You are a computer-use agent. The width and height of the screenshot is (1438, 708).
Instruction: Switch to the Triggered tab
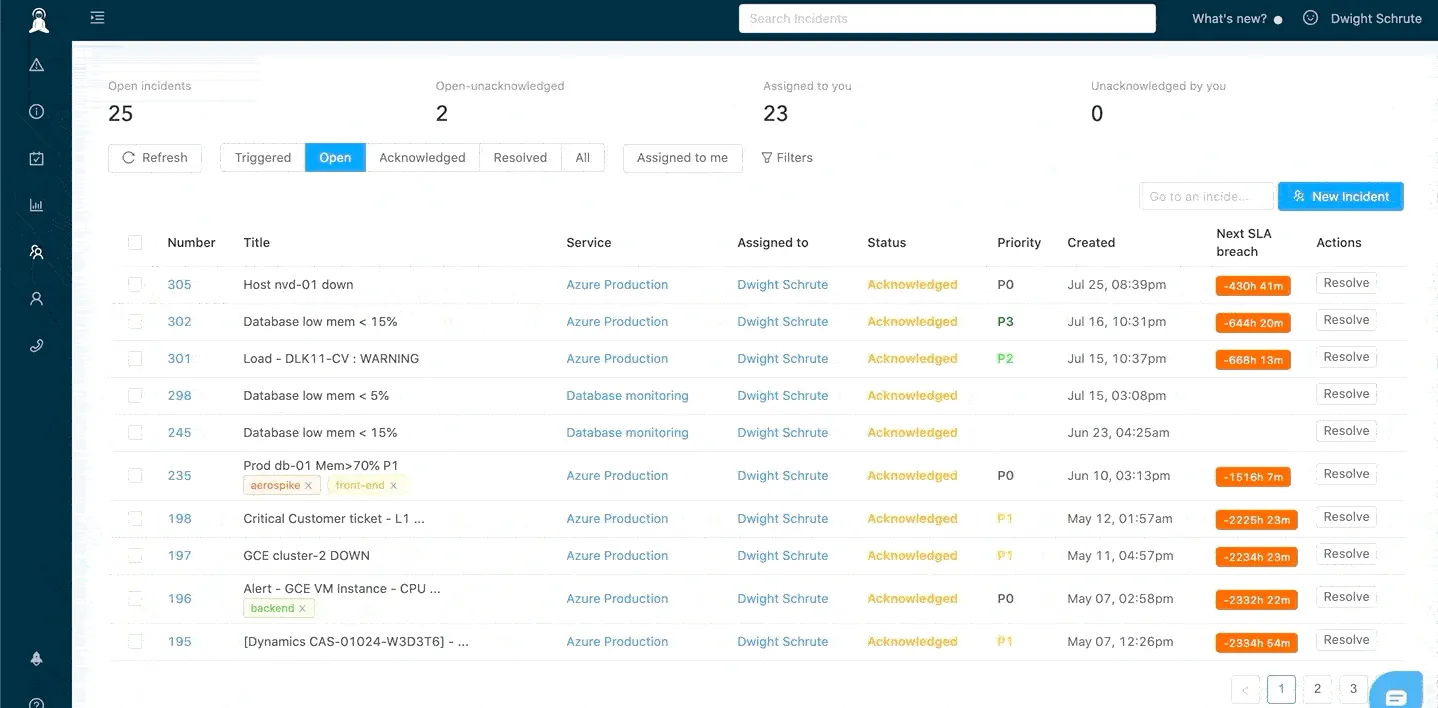[263, 158]
